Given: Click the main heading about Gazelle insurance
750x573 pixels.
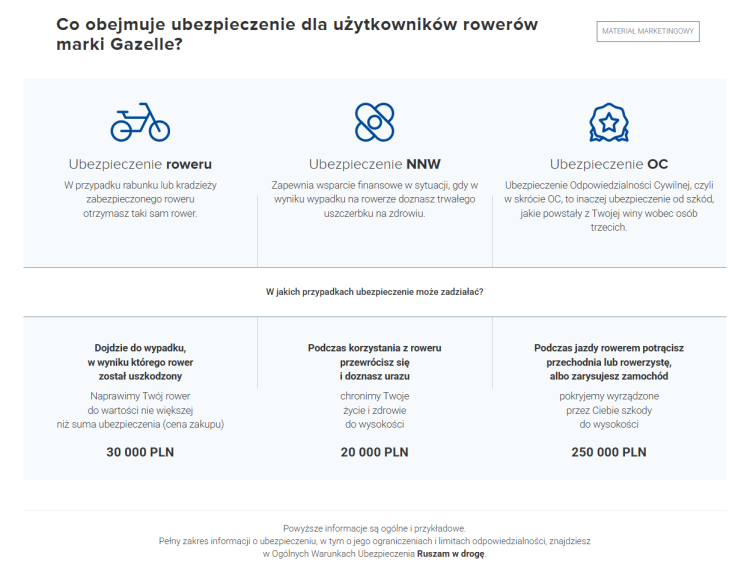Looking at the screenshot, I should point(297,34).
